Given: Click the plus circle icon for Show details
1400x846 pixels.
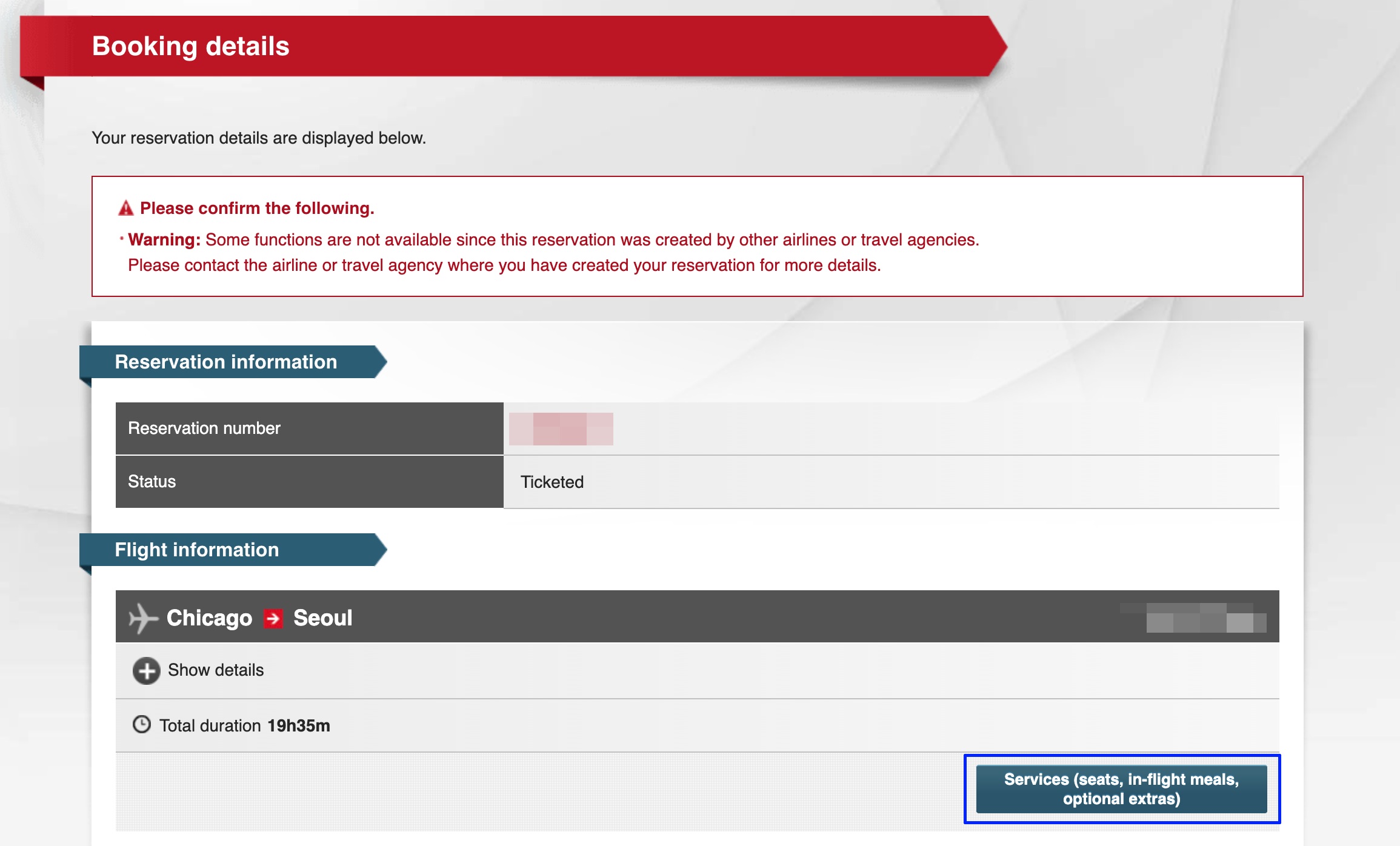Looking at the screenshot, I should pos(146,671).
